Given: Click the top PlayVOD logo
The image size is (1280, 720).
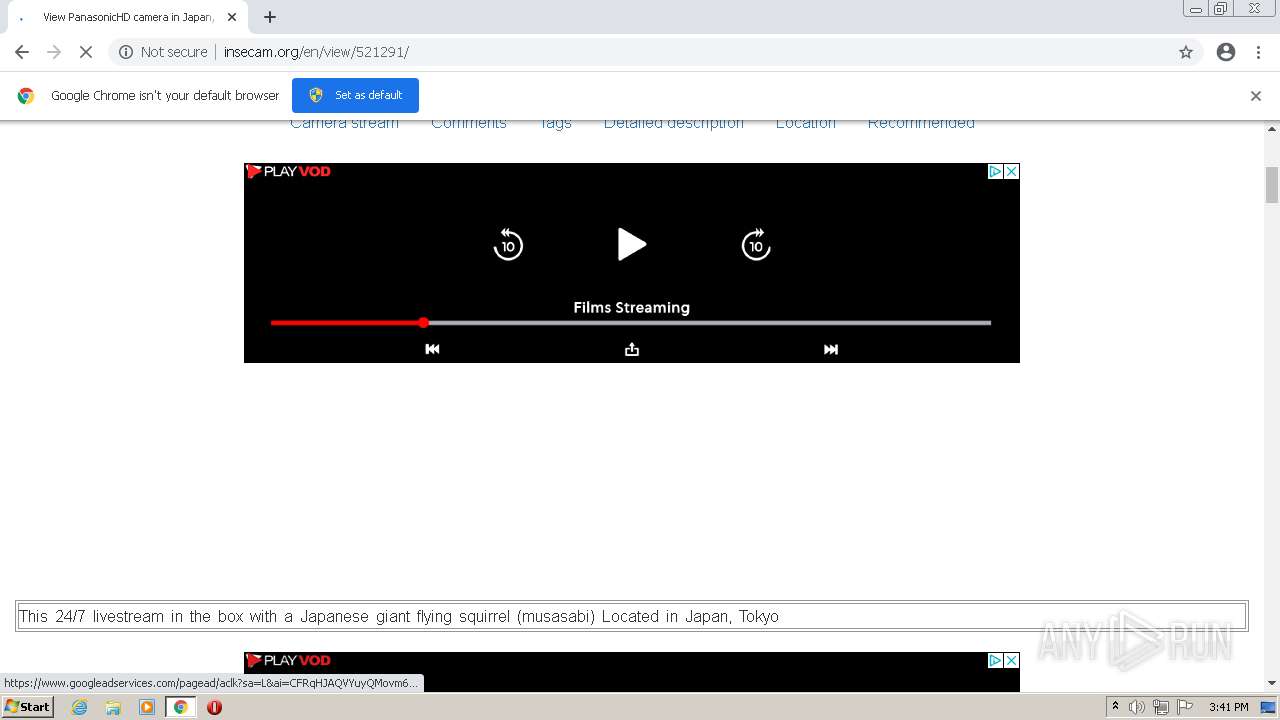Looking at the screenshot, I should [x=288, y=171].
